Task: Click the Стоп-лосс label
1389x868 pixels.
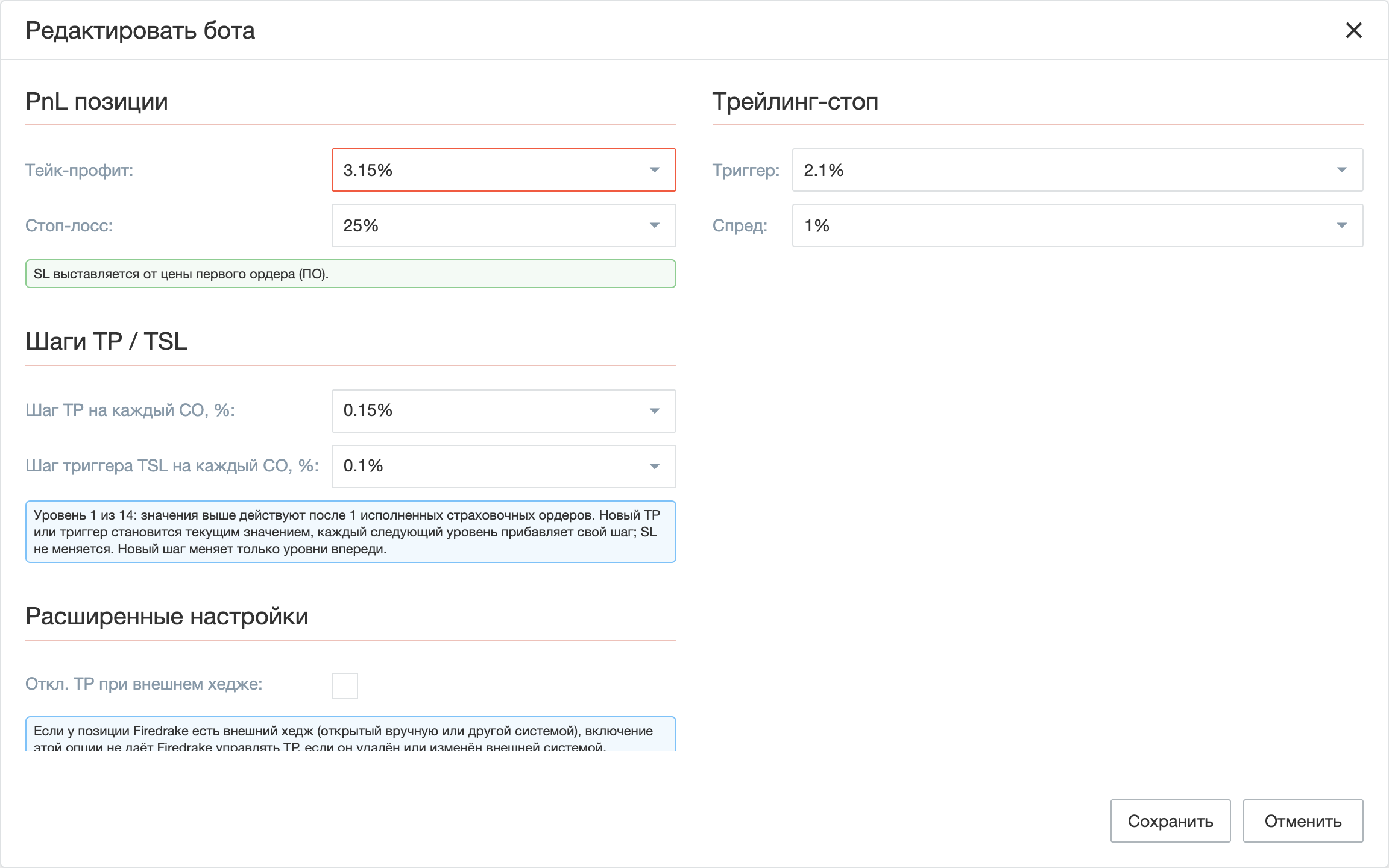Action: (x=69, y=226)
